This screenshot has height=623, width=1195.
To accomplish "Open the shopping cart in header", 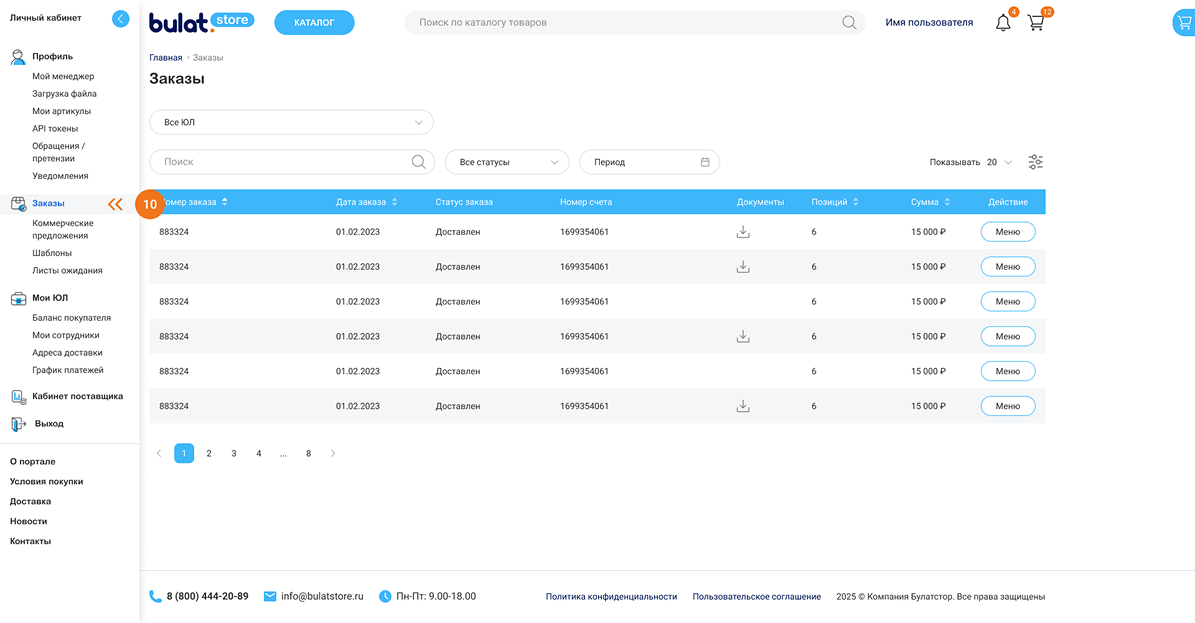I will click(x=1036, y=22).
